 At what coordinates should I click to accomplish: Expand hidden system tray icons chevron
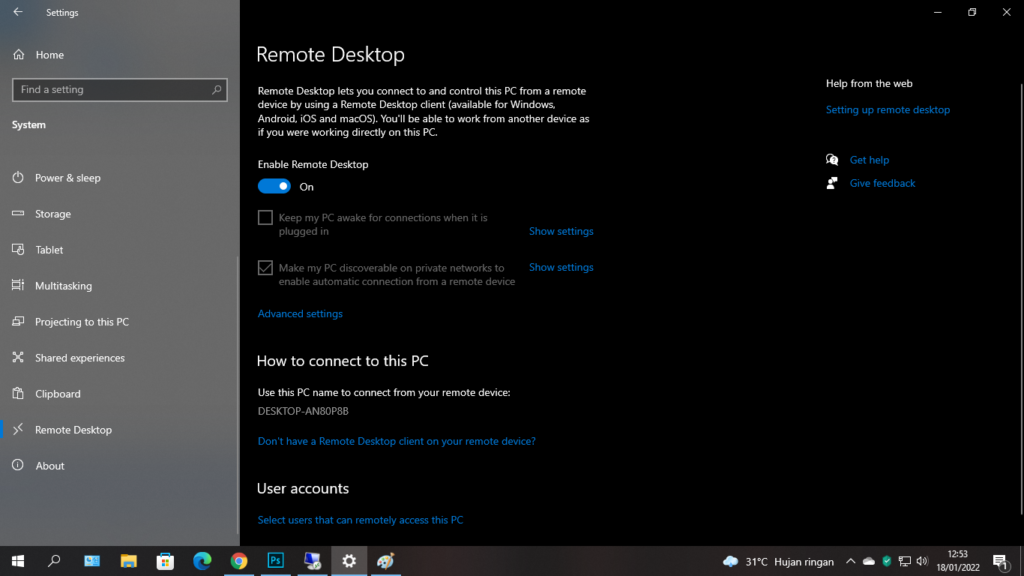point(850,561)
